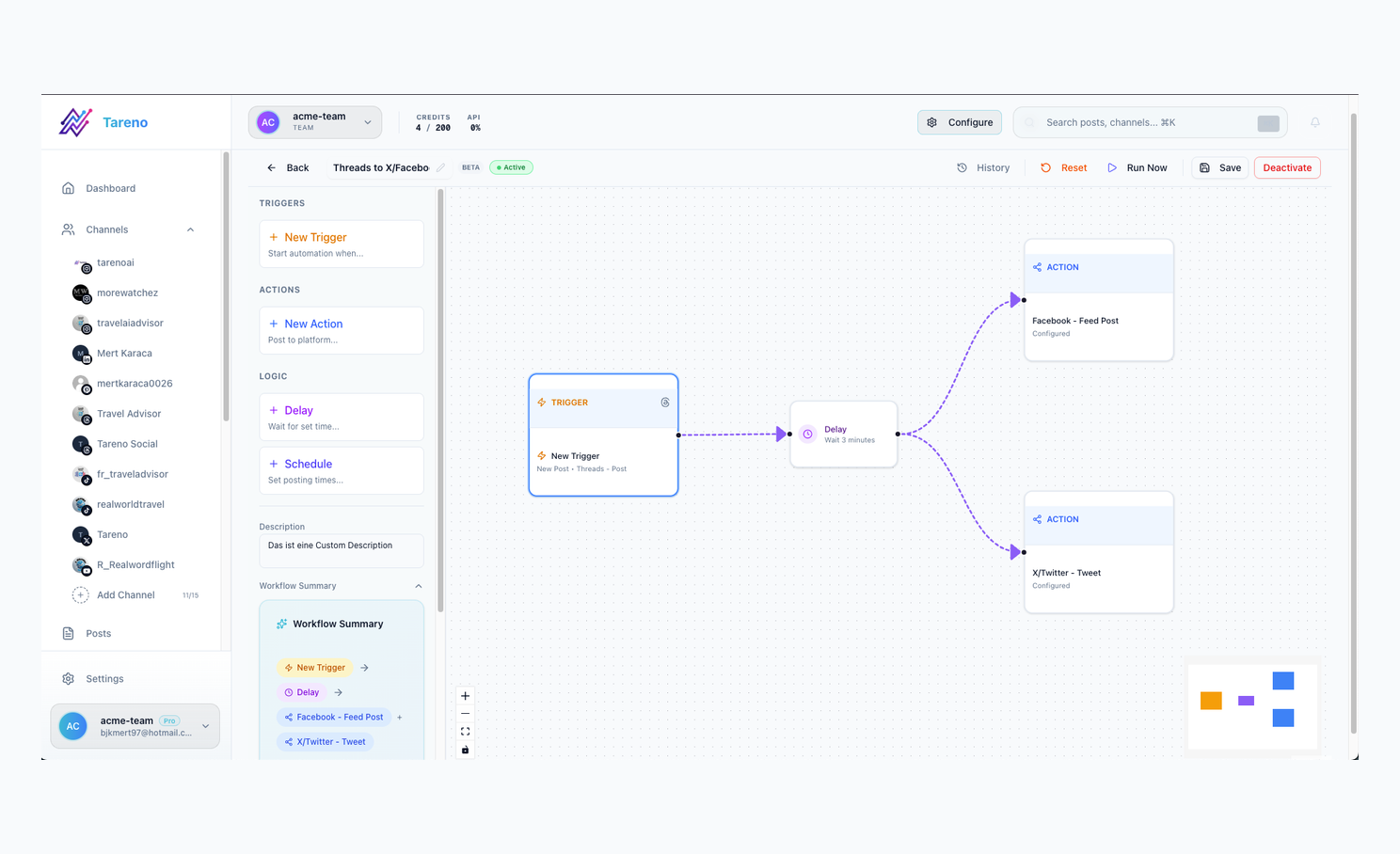1400x854 pixels.
Task: Click the tarenoai channel avatar
Action: pyautogui.click(x=81, y=263)
